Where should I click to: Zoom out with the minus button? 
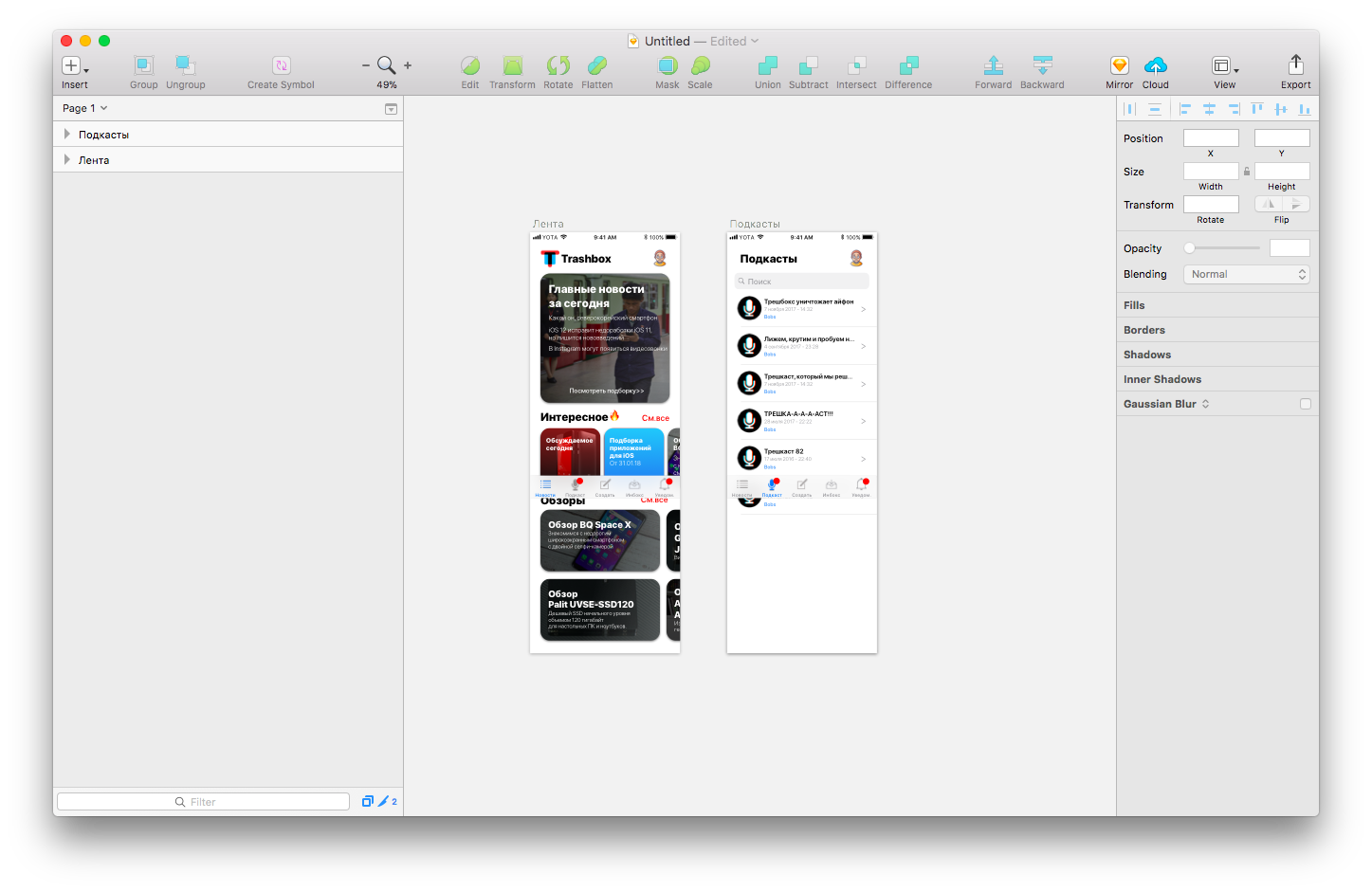point(366,65)
